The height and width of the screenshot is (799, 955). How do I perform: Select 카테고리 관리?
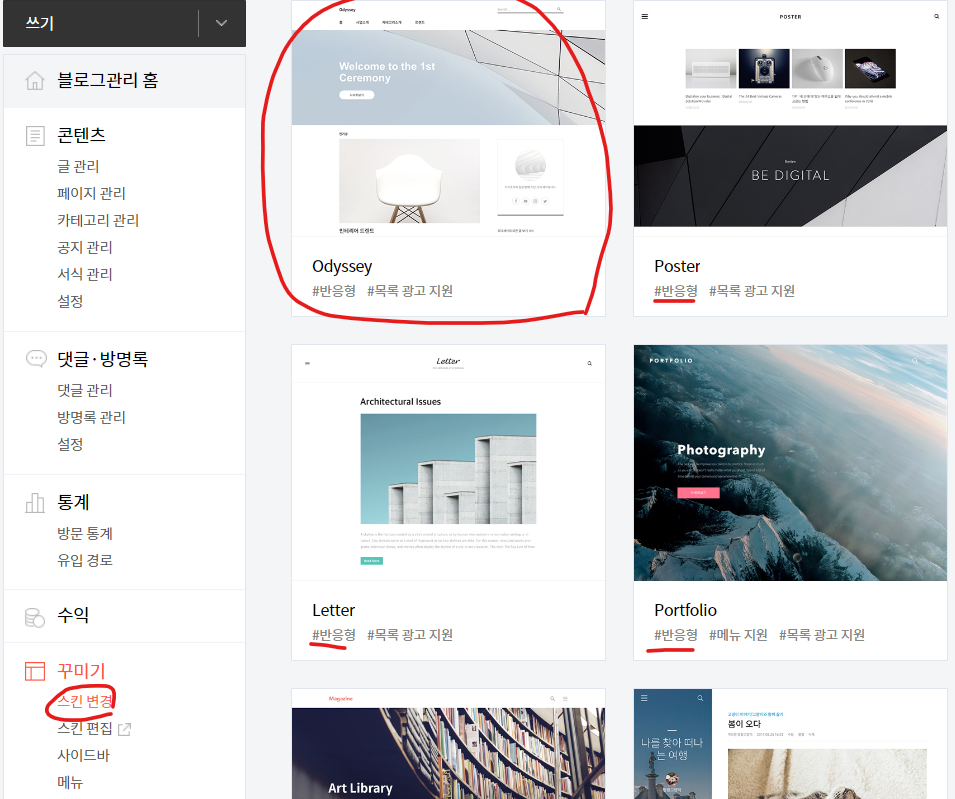coord(98,220)
